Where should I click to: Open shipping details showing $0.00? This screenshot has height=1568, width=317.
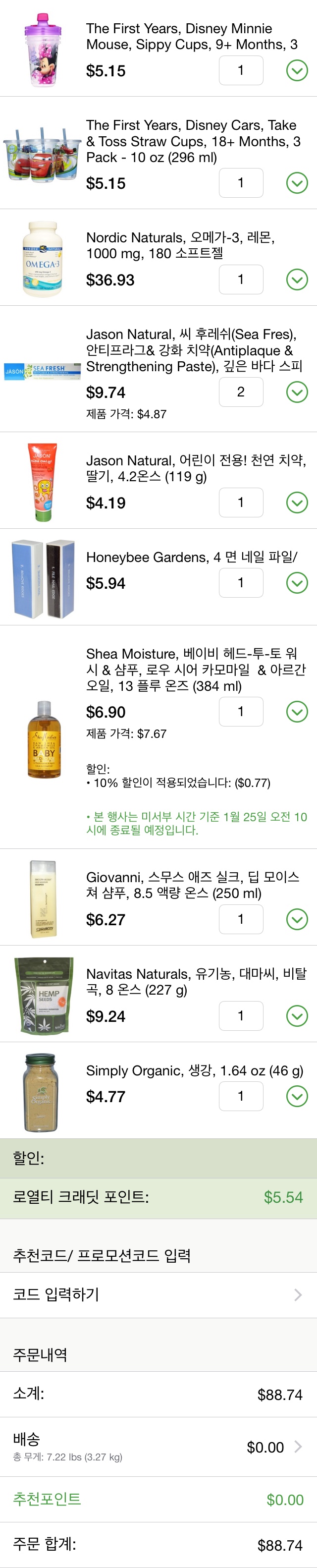pos(274,1448)
